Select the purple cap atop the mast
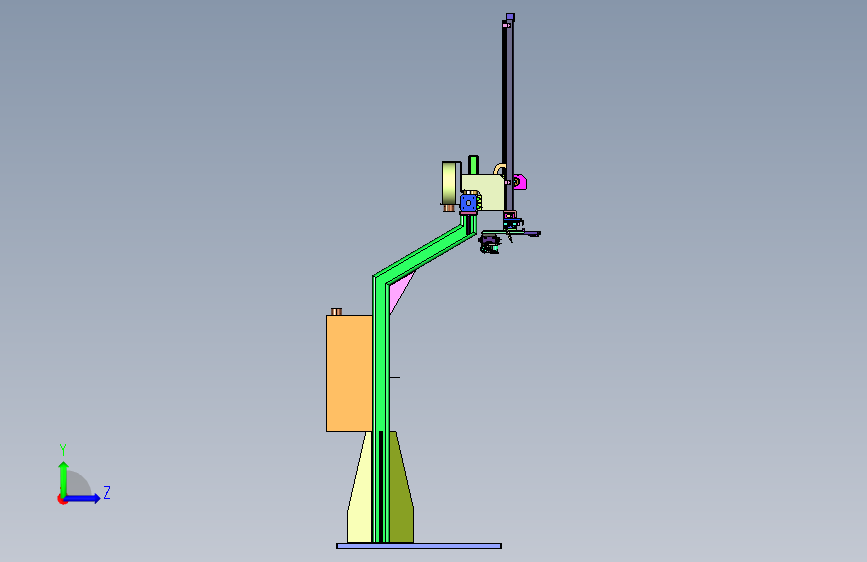 [510, 18]
